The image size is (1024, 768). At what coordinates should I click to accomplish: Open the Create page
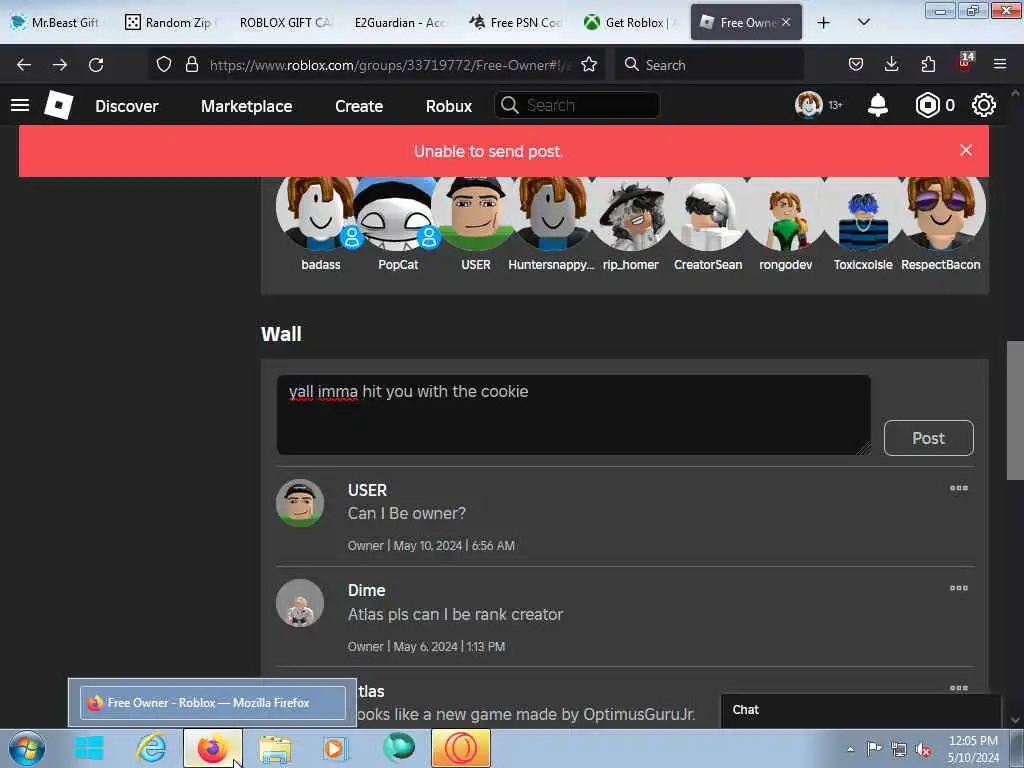pos(359,106)
